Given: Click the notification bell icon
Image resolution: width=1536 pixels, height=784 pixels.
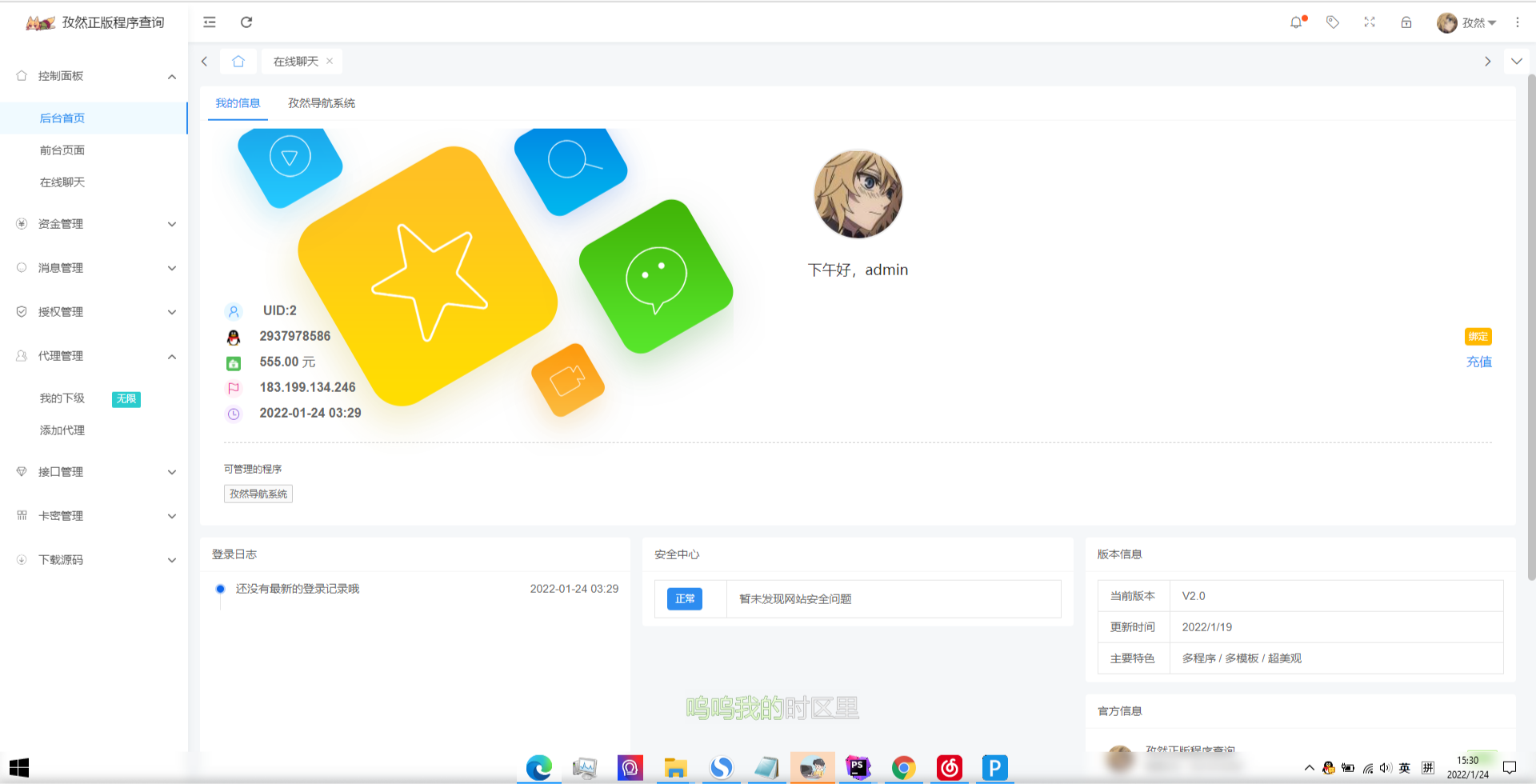Looking at the screenshot, I should 1296,22.
